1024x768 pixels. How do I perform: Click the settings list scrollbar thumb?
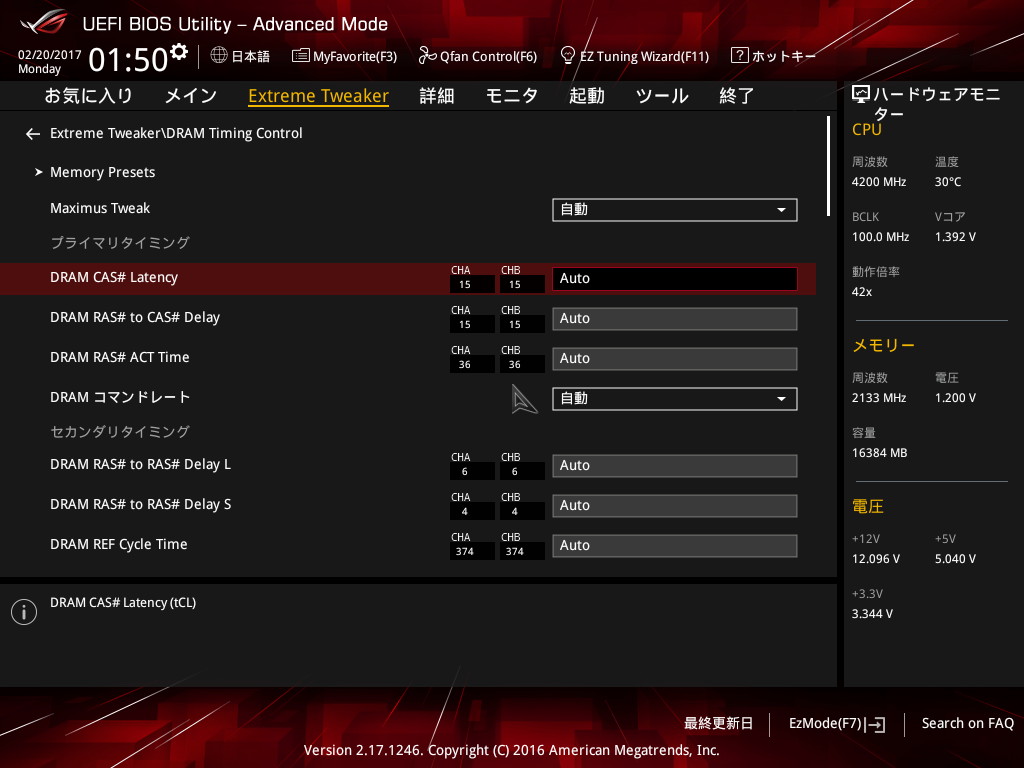(829, 166)
